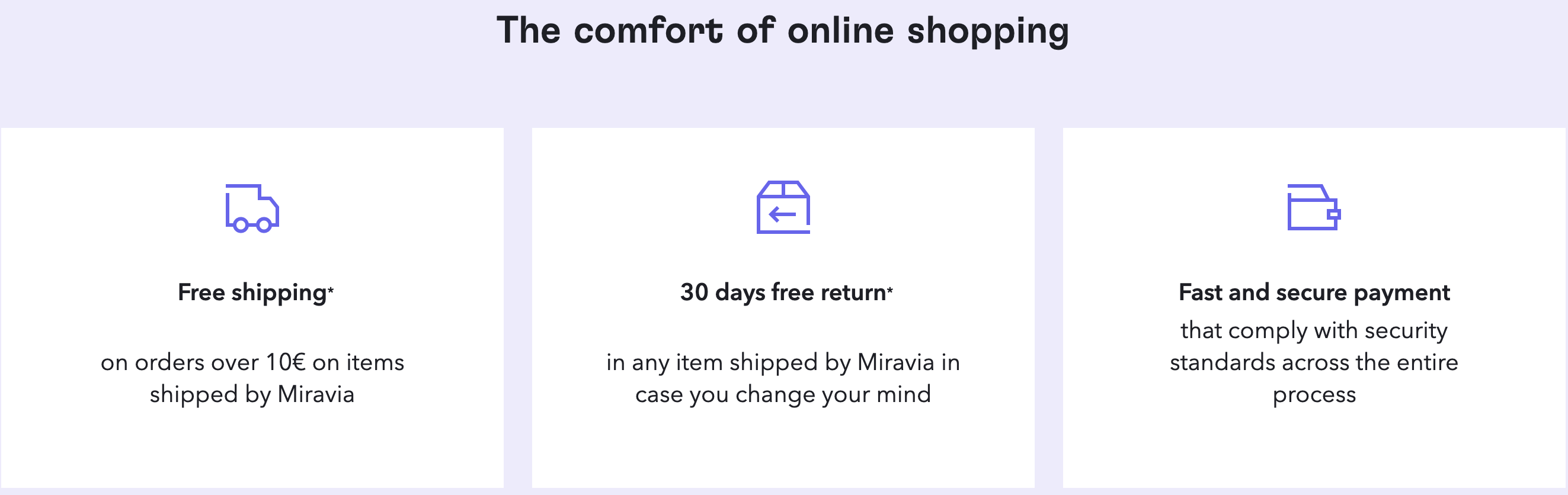Click "The comfort of online shopping" heading

(x=783, y=30)
